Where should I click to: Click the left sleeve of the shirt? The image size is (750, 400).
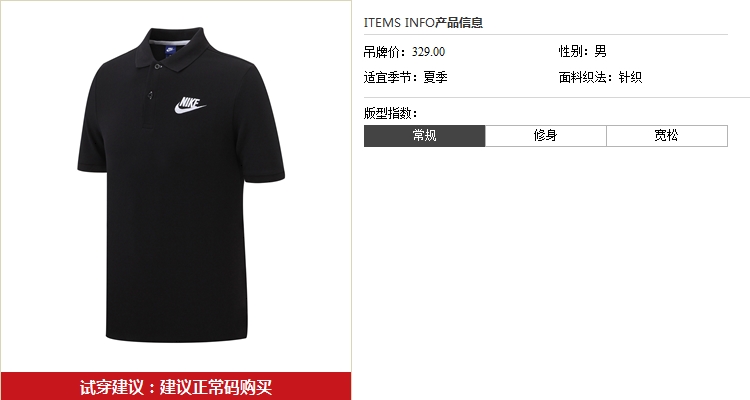point(93,129)
